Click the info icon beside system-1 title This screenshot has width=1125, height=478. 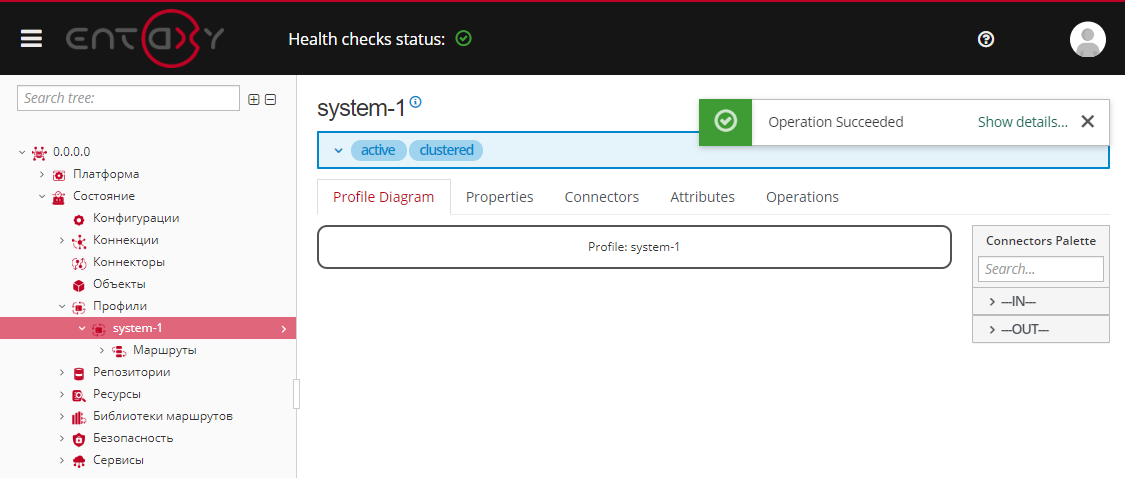point(416,102)
